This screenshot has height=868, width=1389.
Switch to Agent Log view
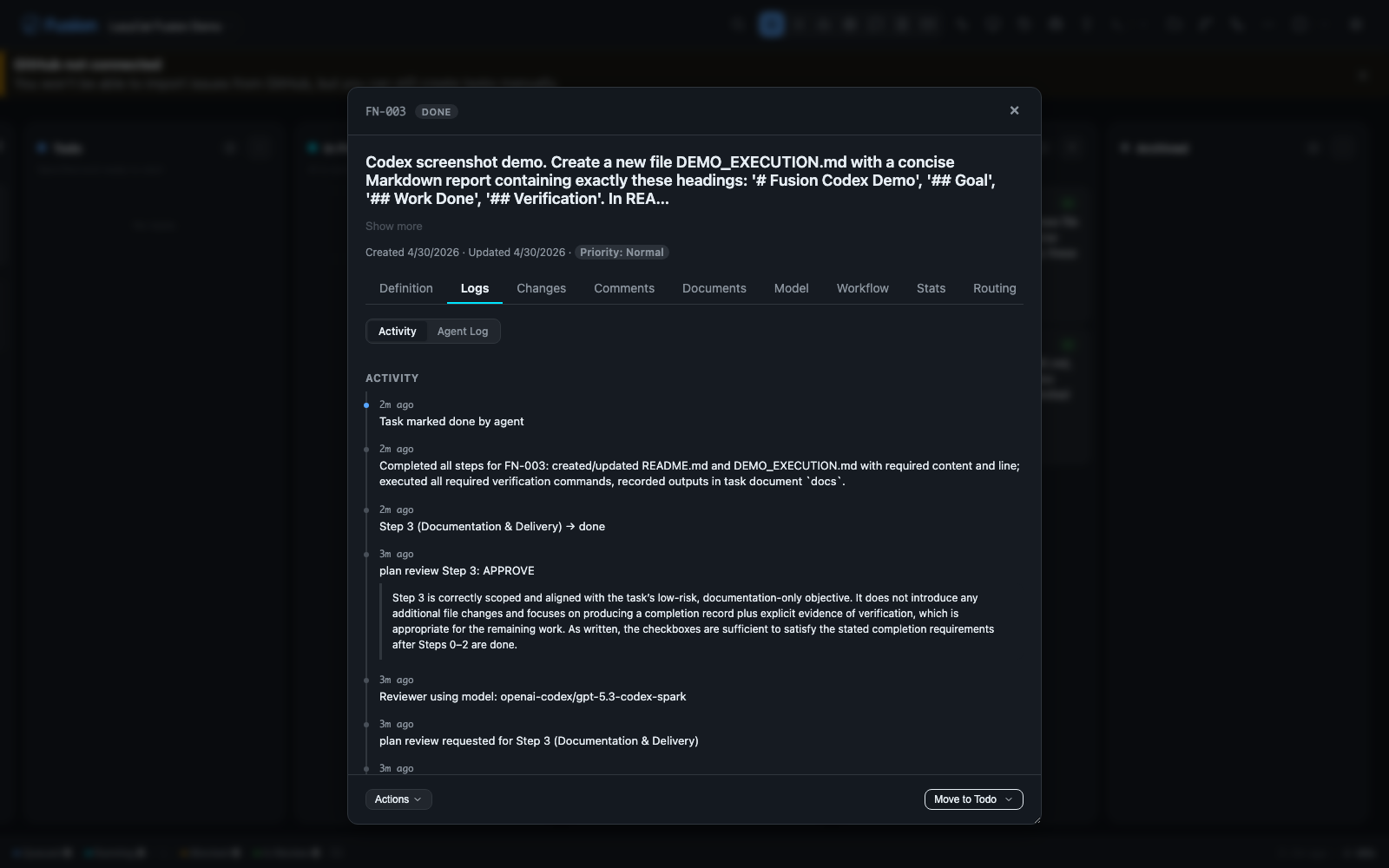[462, 332]
